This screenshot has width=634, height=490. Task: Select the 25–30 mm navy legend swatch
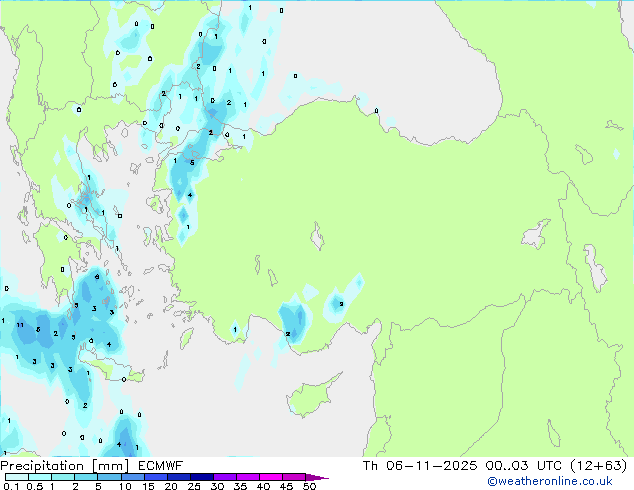202,477
